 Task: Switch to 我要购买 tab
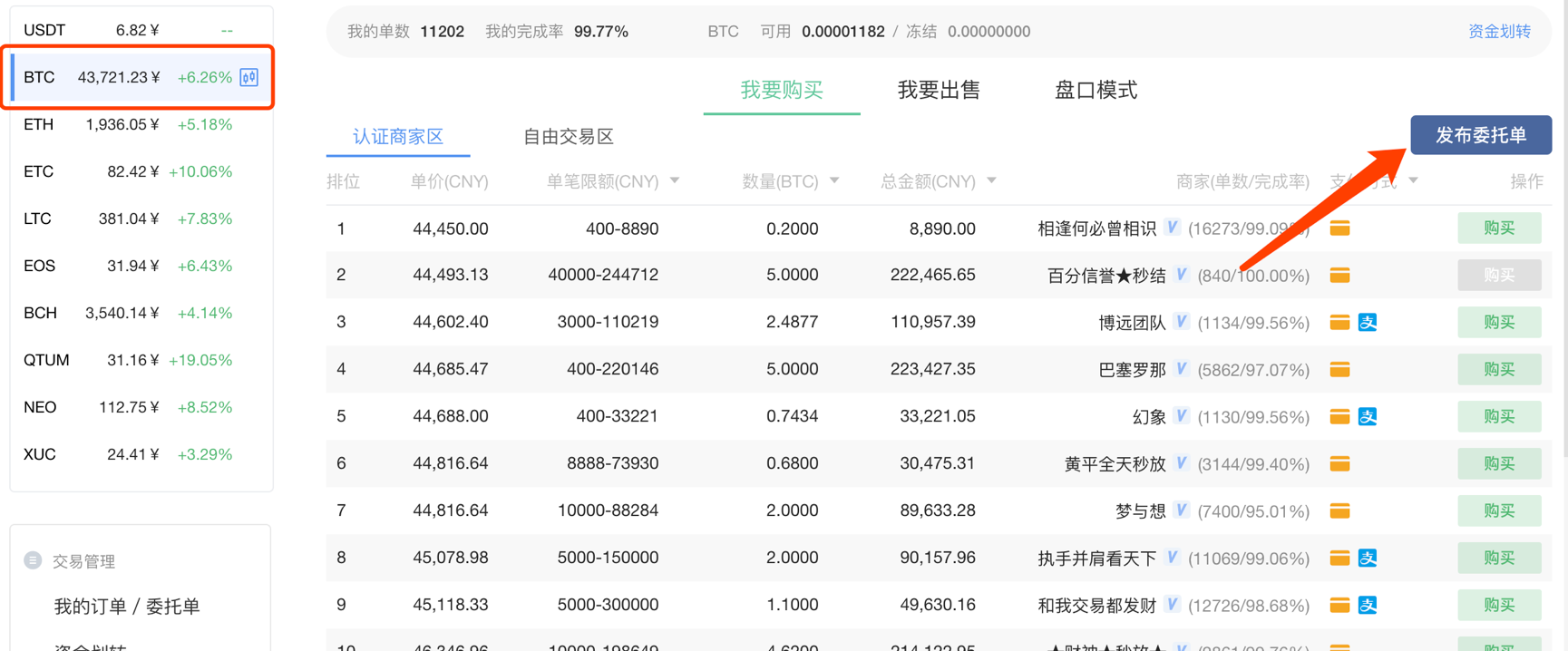click(x=782, y=90)
